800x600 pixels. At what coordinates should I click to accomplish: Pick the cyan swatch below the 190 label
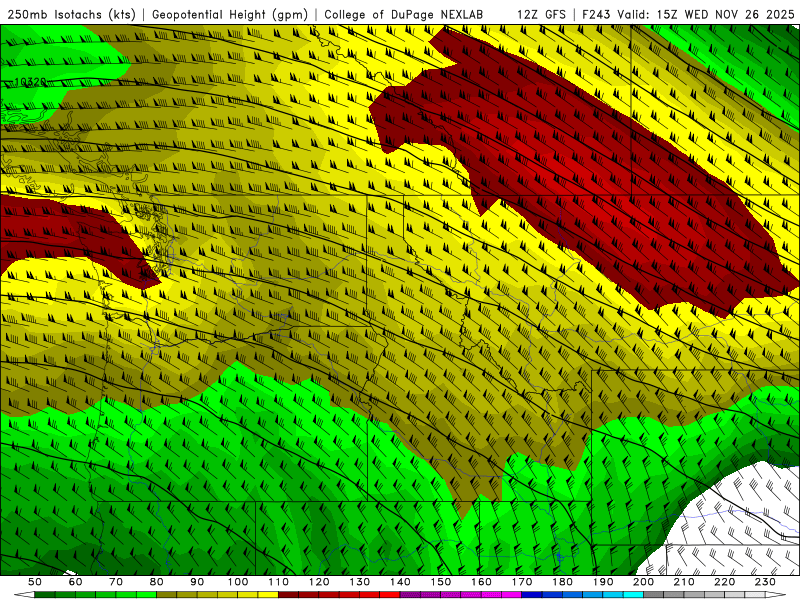point(613,595)
